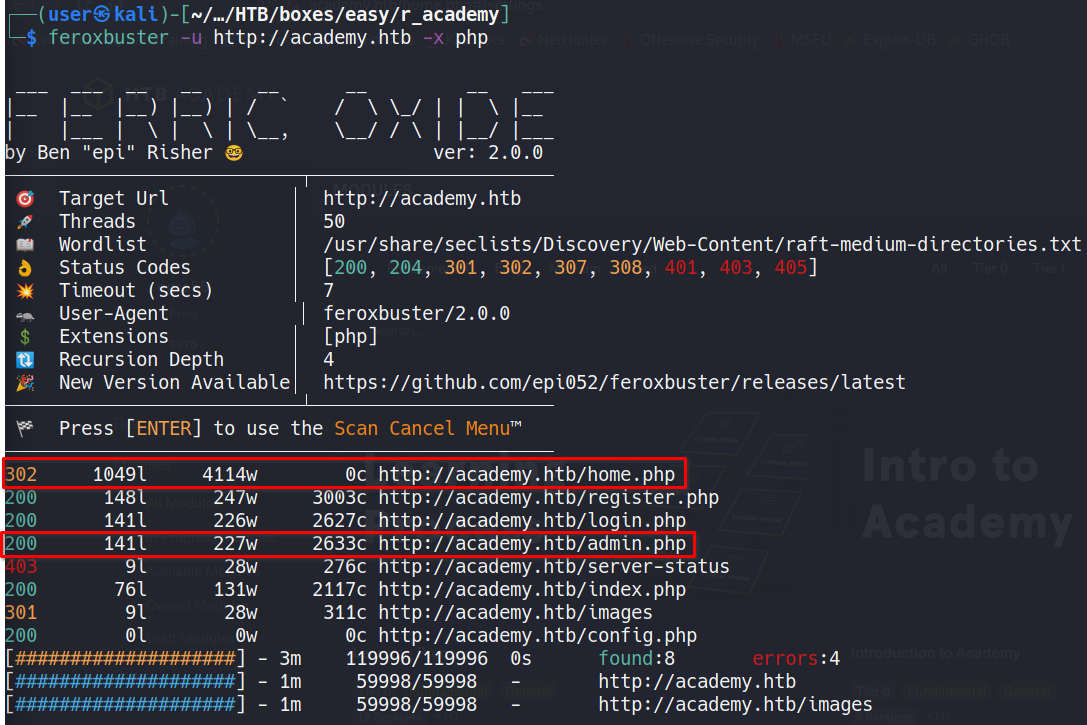Click the dollar icon next to Extensions

[x=25, y=337]
